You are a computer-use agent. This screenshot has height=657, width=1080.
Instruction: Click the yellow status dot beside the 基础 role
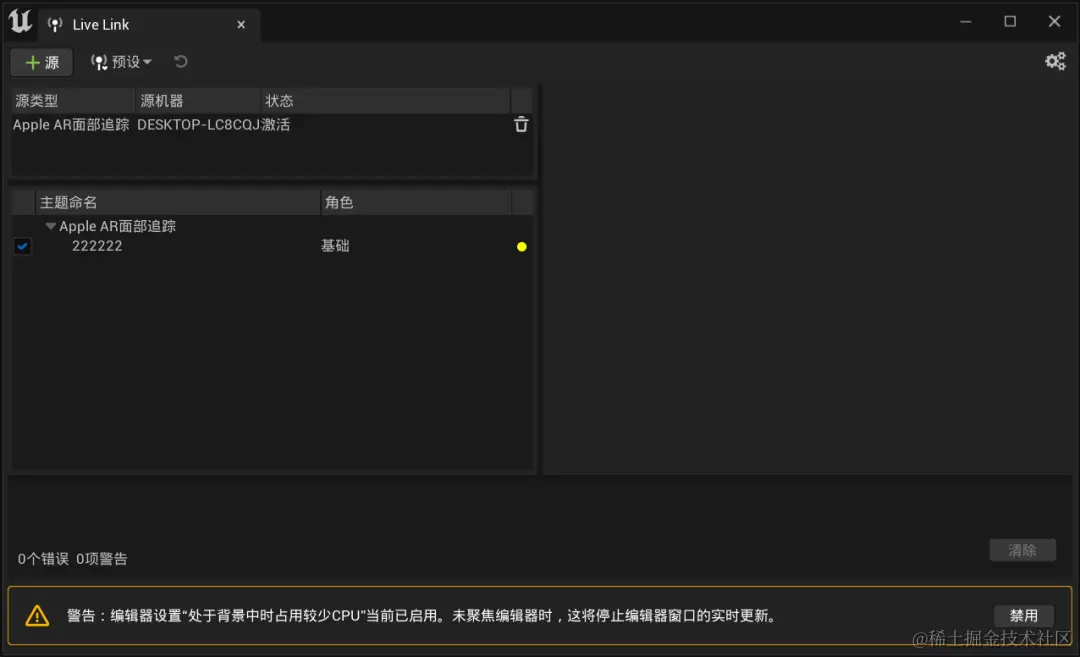[521, 246]
